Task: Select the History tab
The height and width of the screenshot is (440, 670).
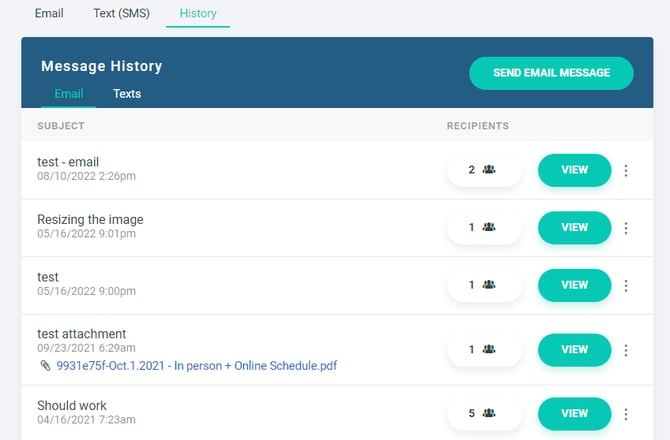Action: coord(198,14)
